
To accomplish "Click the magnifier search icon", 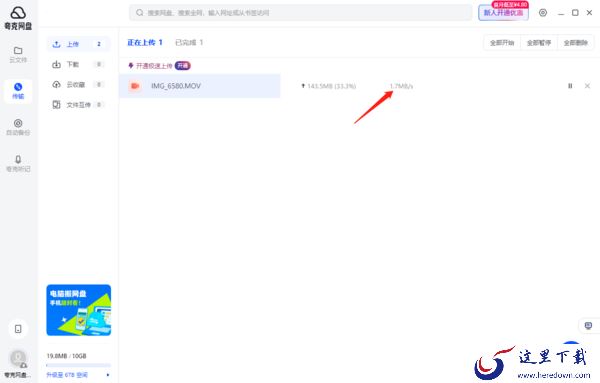I will click(x=140, y=13).
